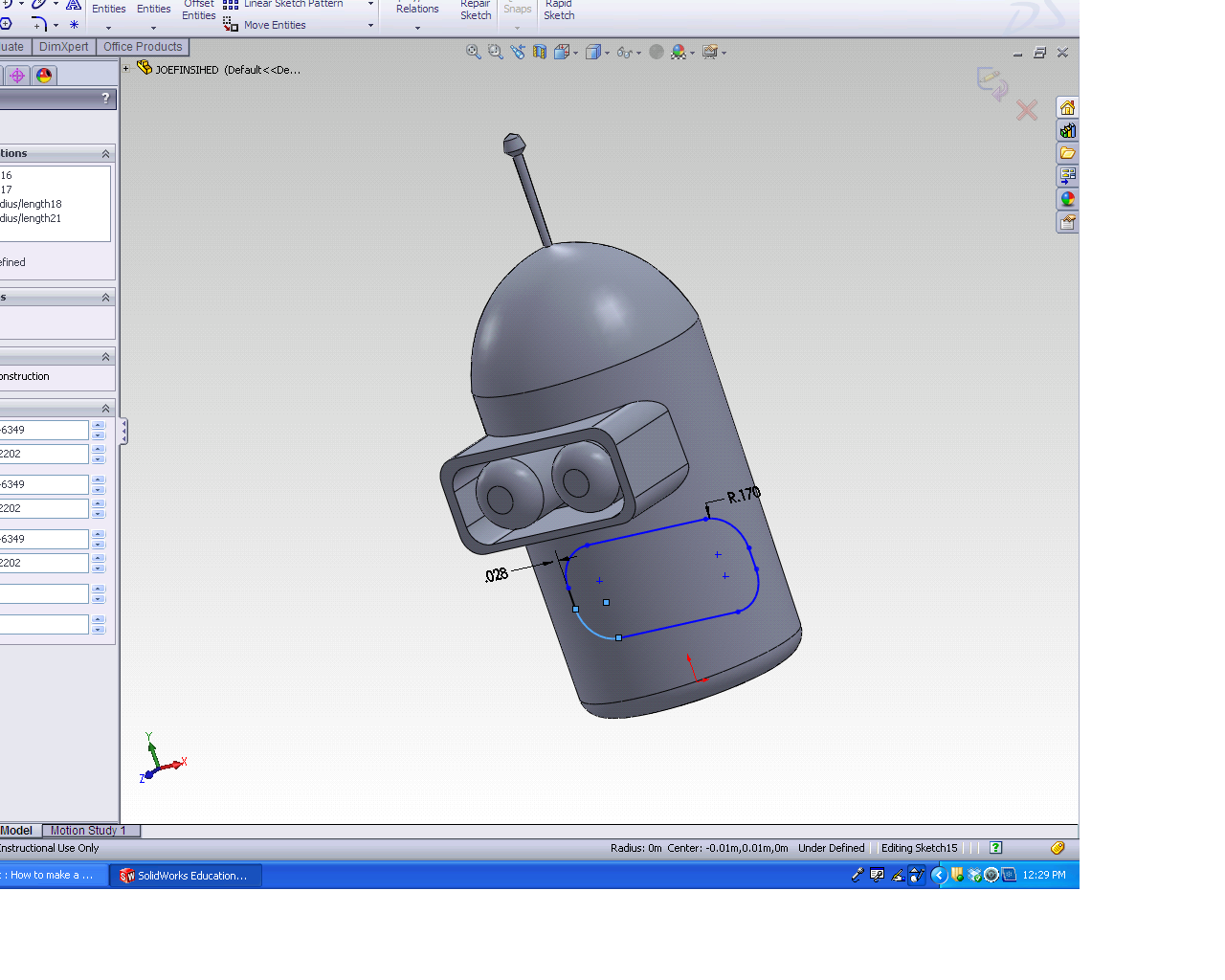Click the Previous View icon
The height and width of the screenshot is (980, 1225).
point(517,52)
